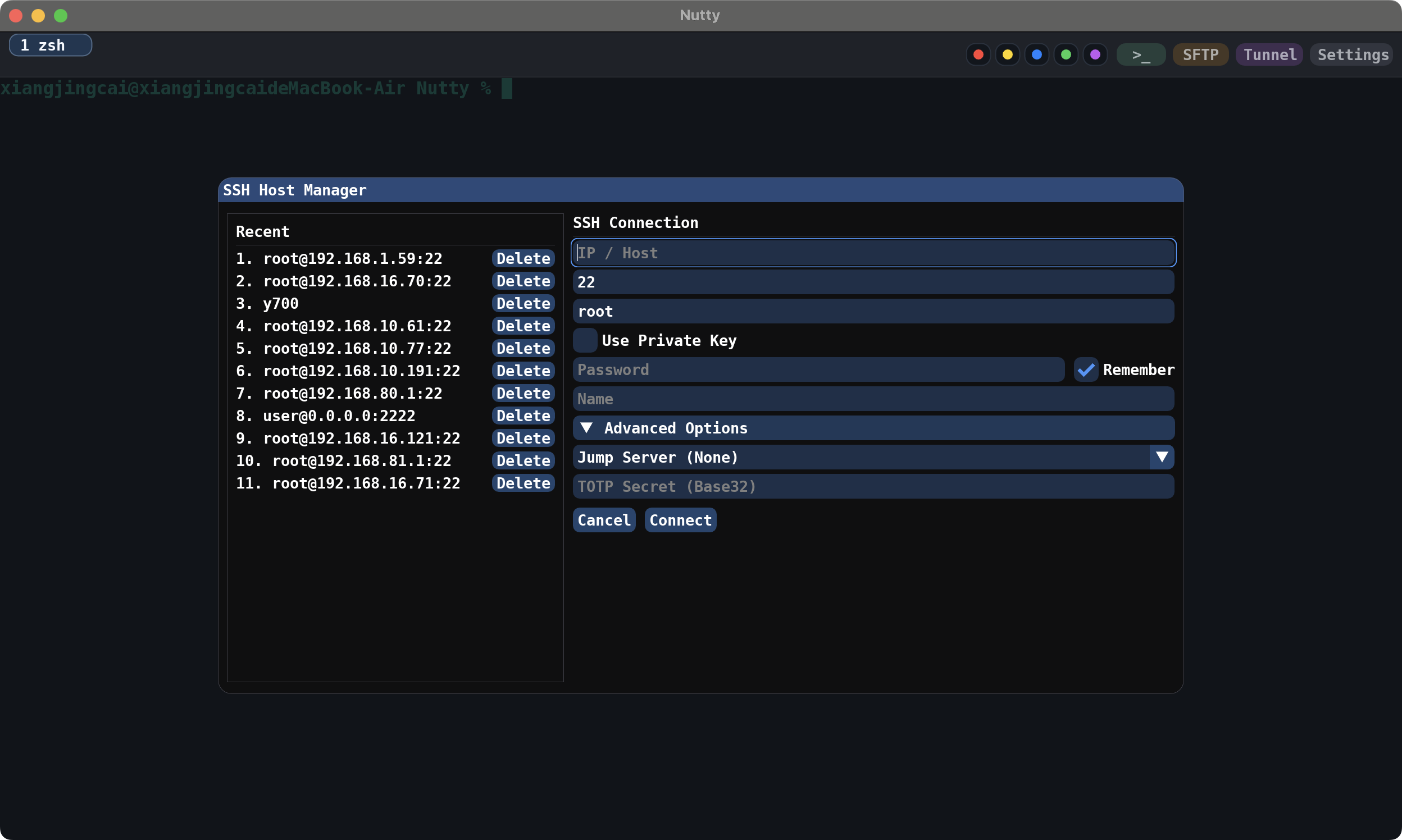Image resolution: width=1402 pixels, height=840 pixels.
Task: Select recent host root@192.168.10.191:22
Action: [x=348, y=371]
